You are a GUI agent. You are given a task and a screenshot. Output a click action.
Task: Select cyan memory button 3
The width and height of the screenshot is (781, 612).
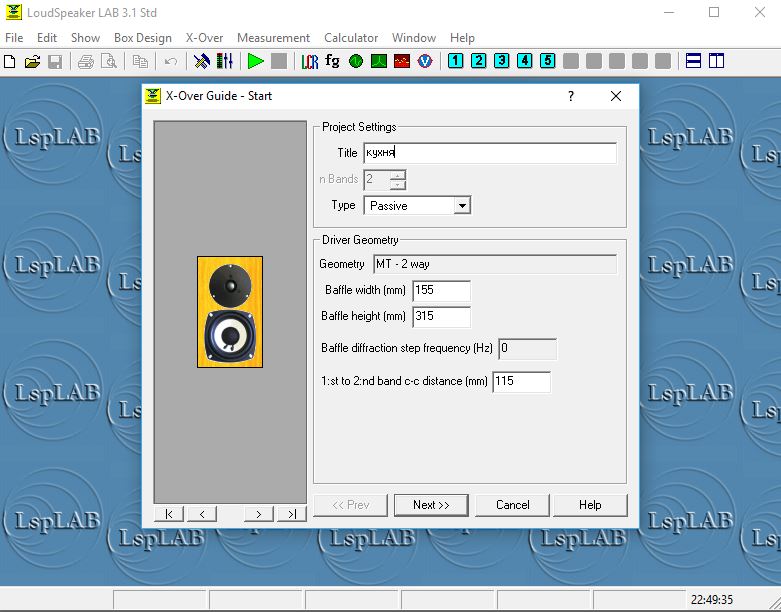coord(502,61)
